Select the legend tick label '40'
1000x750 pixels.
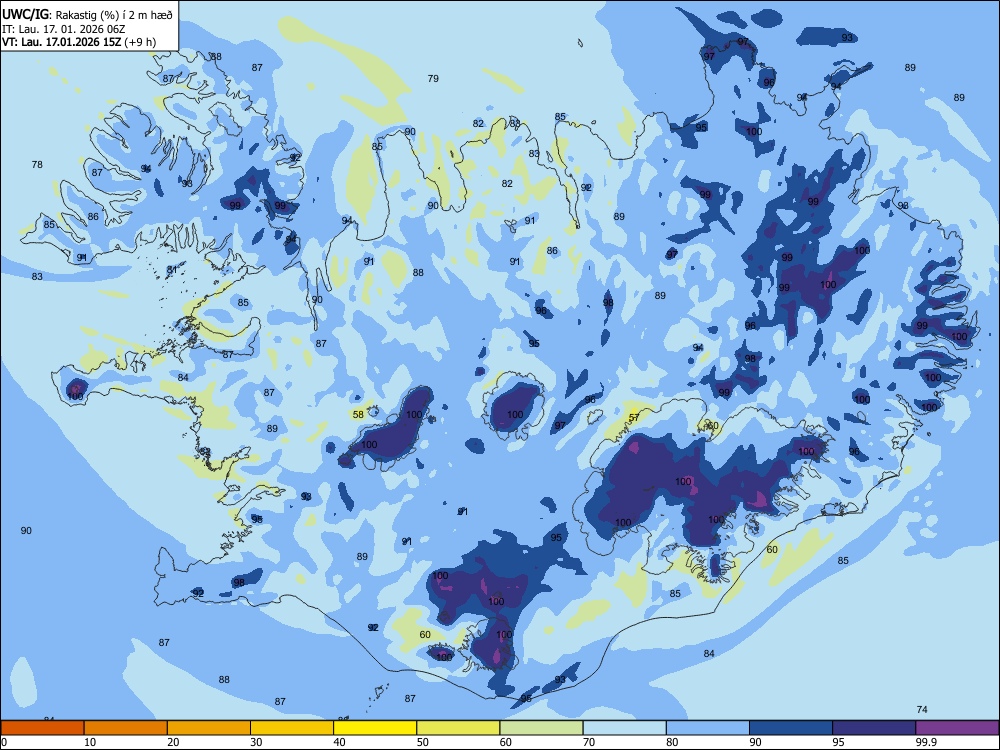point(339,742)
